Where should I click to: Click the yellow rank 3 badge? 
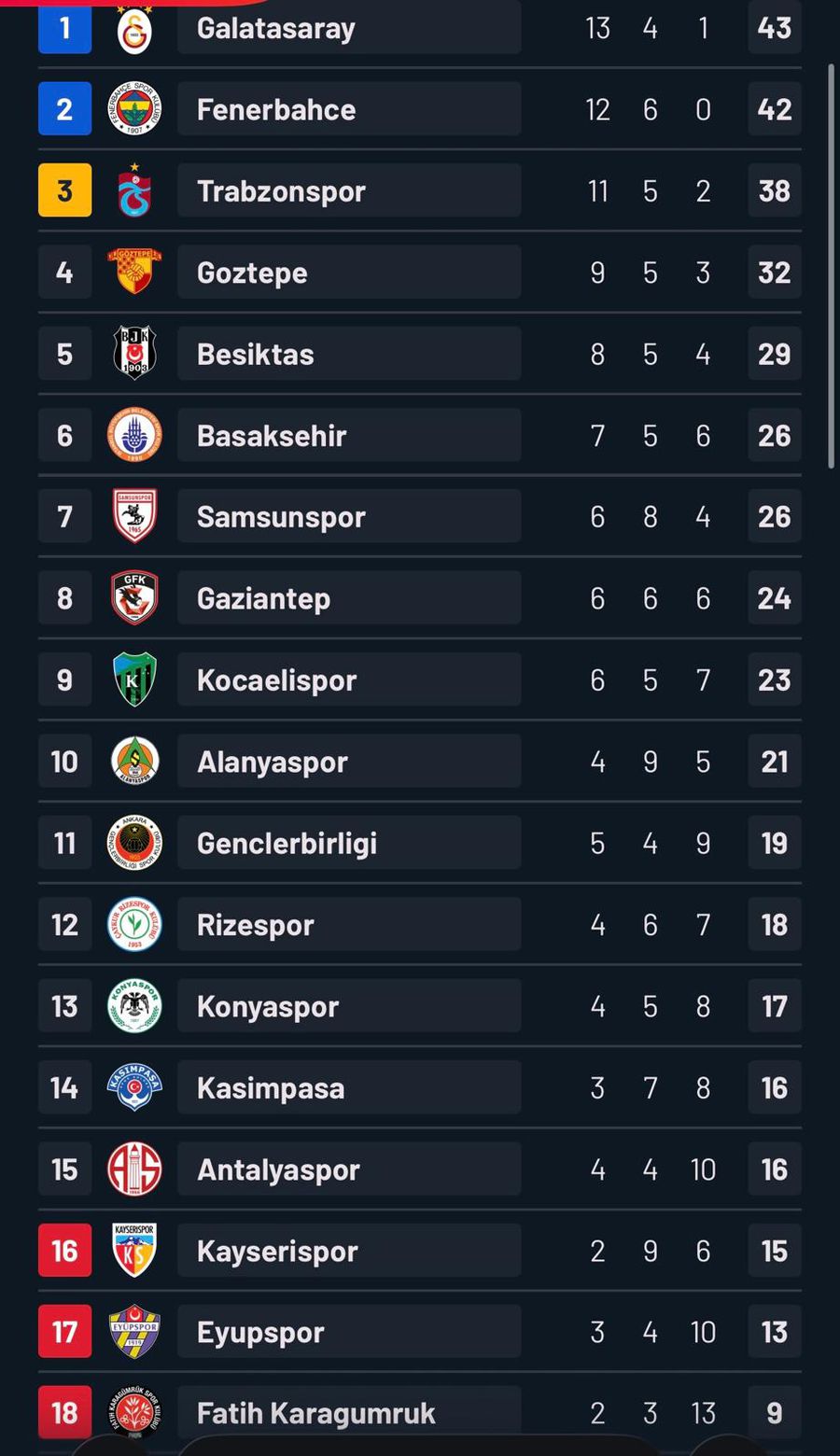pyautogui.click(x=64, y=189)
